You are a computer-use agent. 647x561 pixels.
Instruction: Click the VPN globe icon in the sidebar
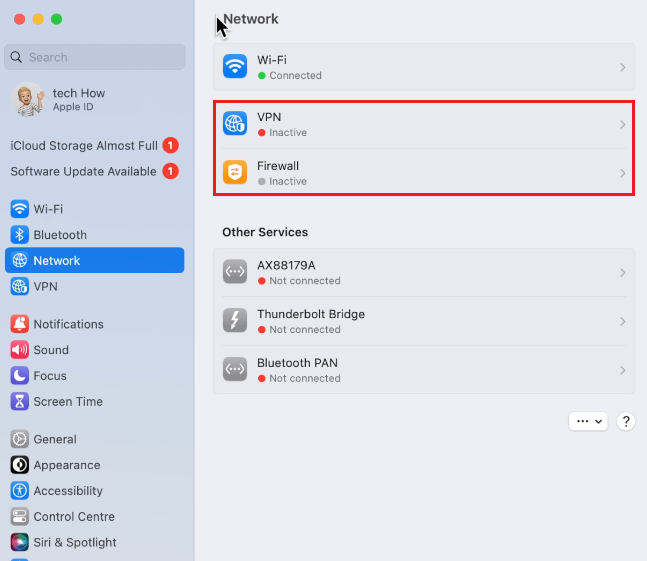coord(19,286)
